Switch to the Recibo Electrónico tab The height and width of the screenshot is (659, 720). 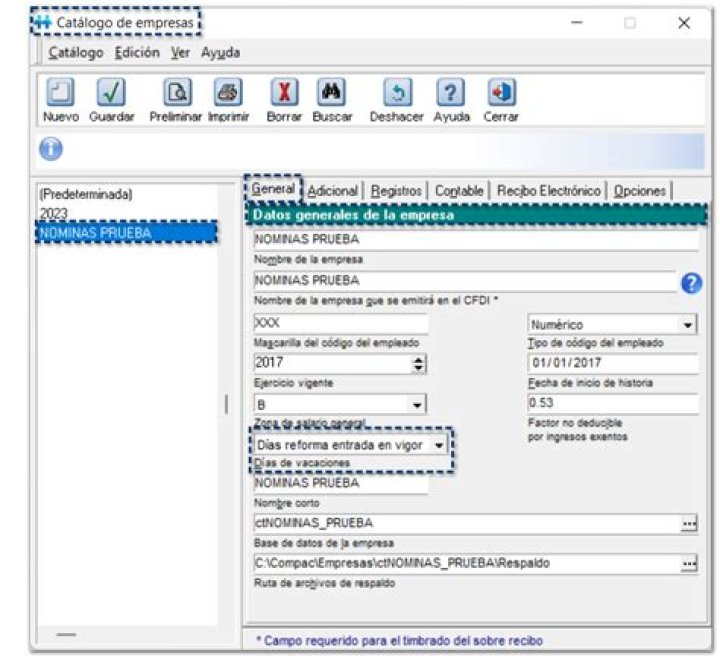tap(549, 190)
